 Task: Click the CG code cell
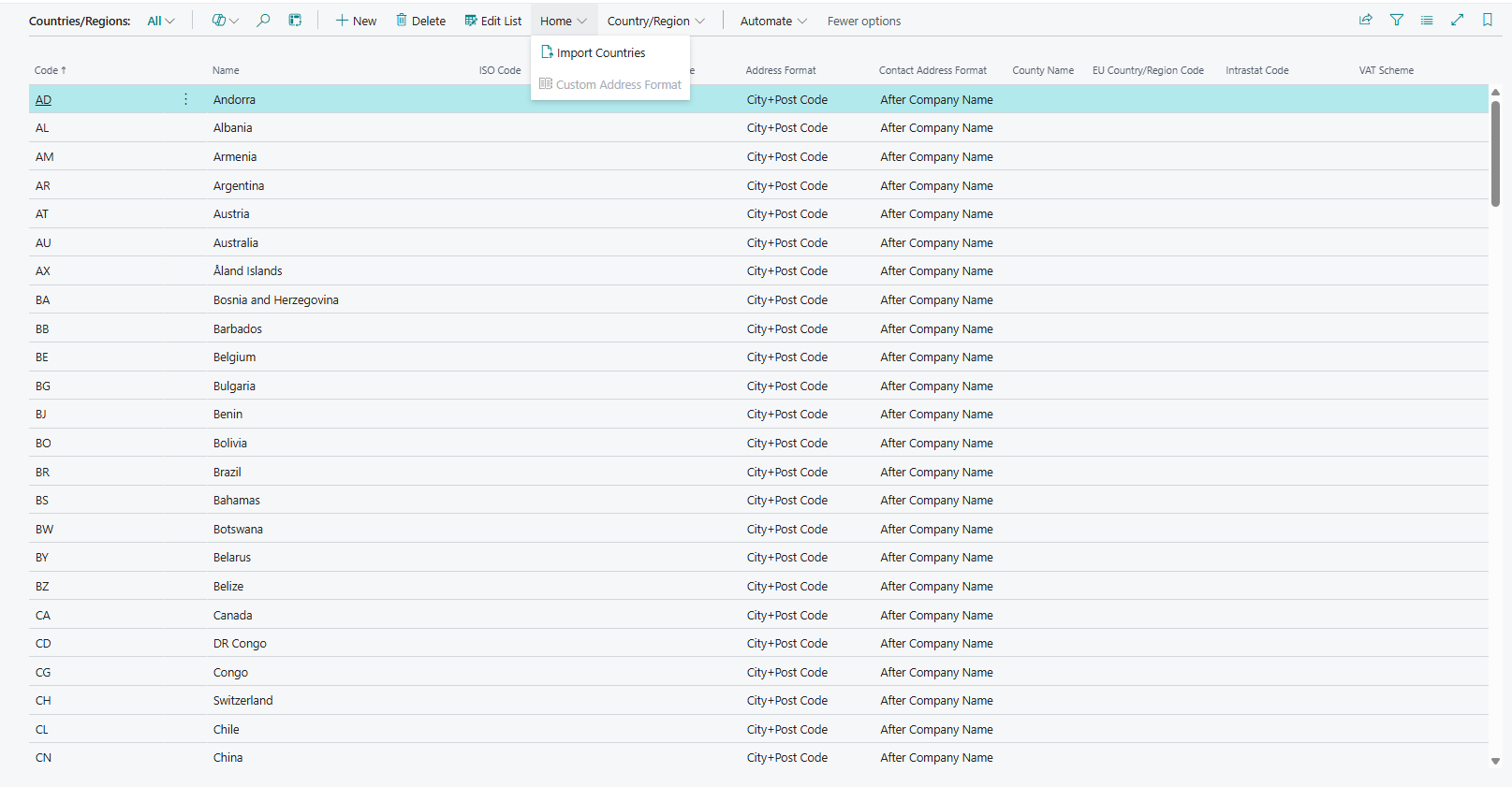pos(43,673)
